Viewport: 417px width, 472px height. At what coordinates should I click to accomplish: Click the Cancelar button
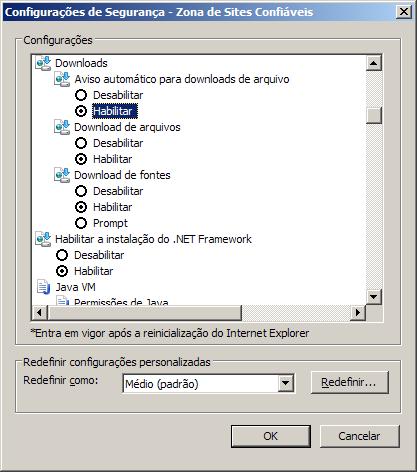360,436
